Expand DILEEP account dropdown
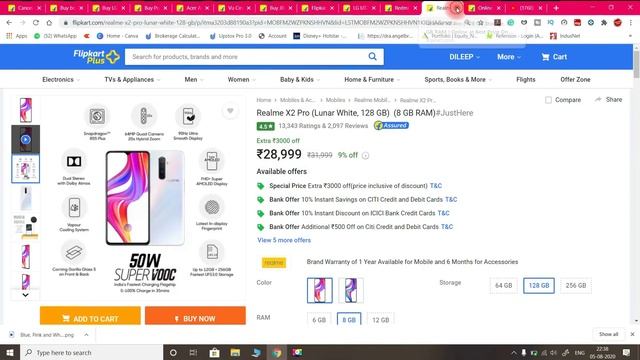This screenshot has width=640, height=360. point(464,57)
